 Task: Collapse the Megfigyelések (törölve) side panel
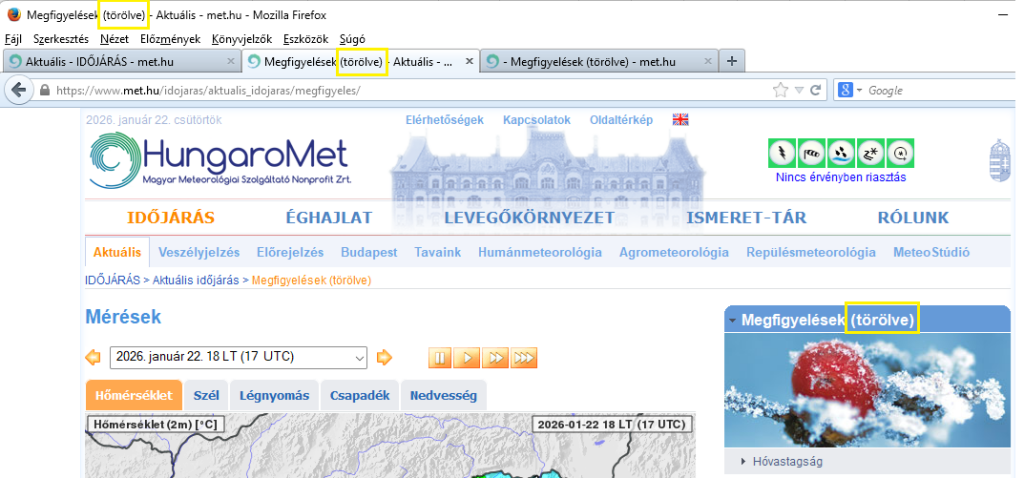coord(732,320)
